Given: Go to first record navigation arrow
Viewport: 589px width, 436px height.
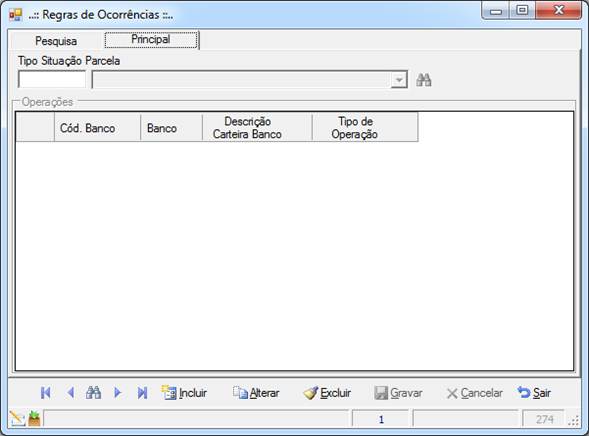Looking at the screenshot, I should click(x=45, y=393).
